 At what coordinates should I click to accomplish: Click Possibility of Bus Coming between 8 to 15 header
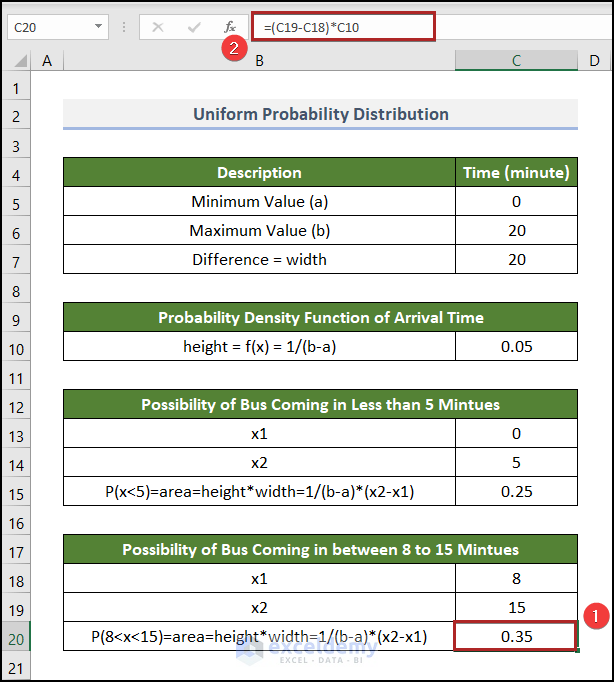pyautogui.click(x=320, y=549)
